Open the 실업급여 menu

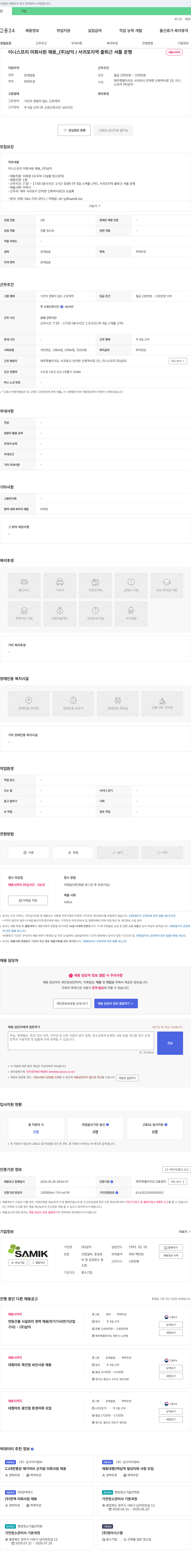point(95,30)
